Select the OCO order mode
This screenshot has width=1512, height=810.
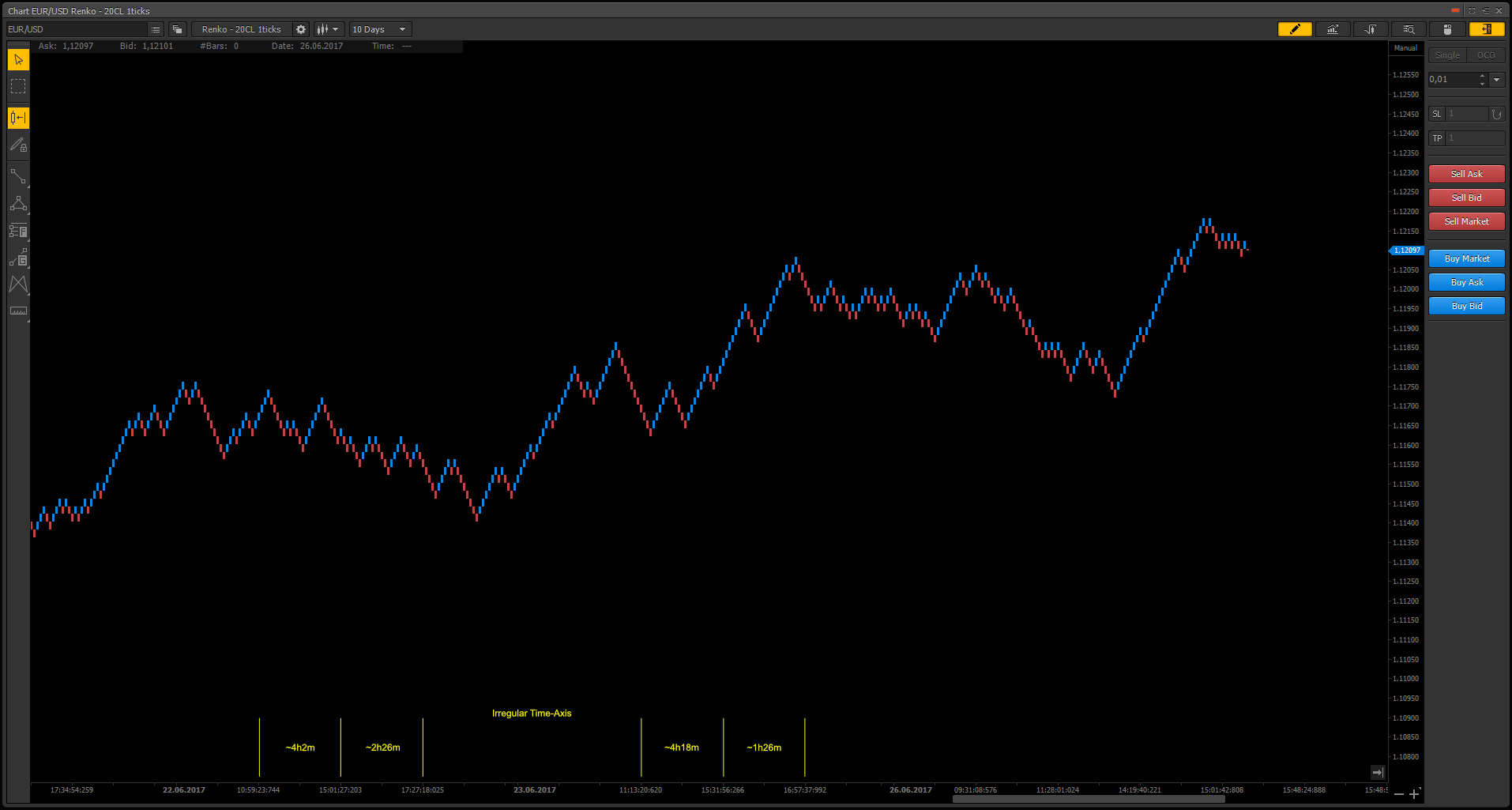[1486, 55]
